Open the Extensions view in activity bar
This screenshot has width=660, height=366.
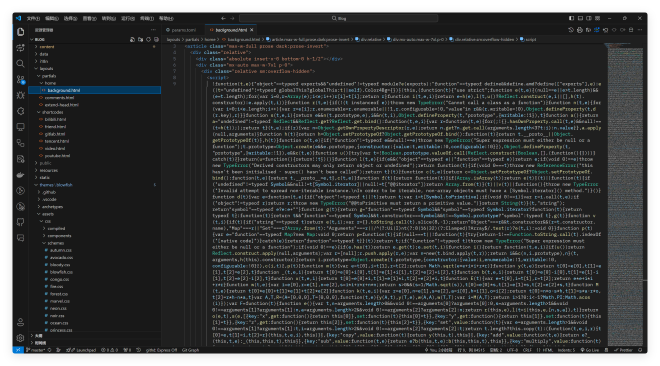pos(20,111)
